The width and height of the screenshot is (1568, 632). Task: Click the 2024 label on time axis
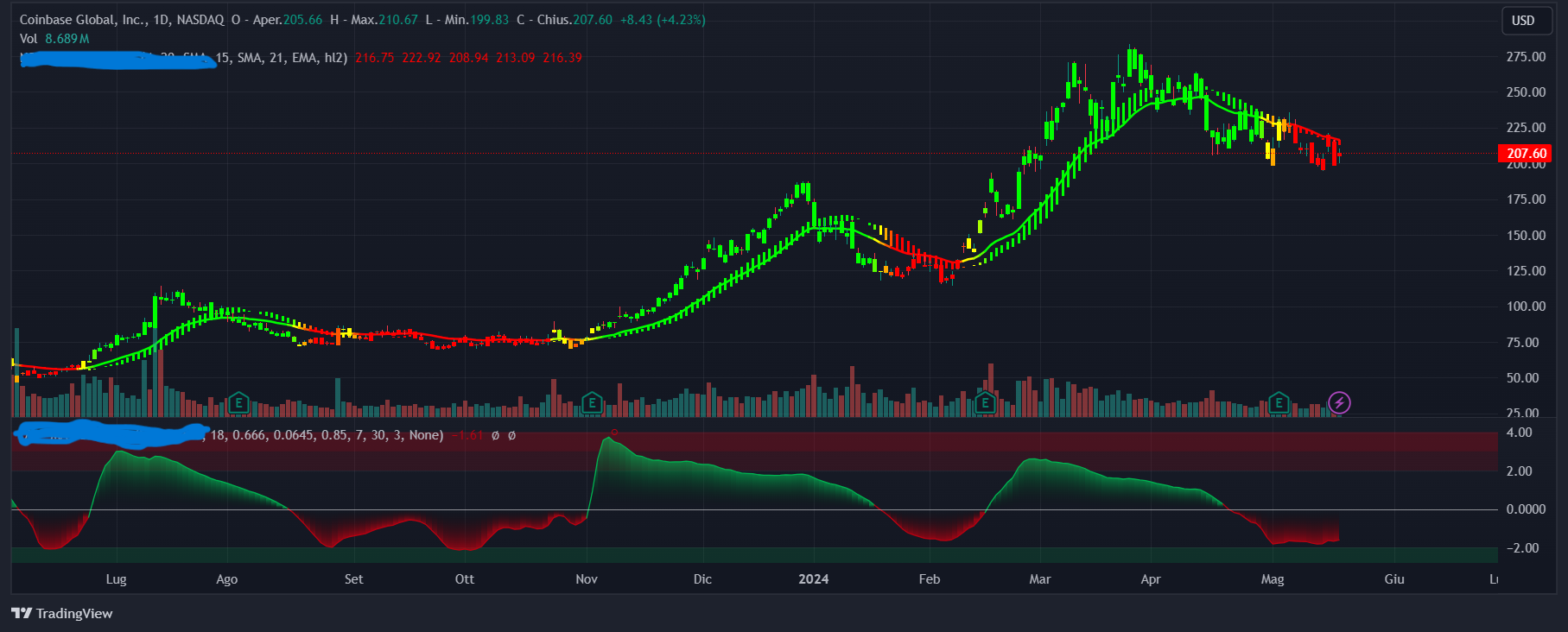(814, 579)
